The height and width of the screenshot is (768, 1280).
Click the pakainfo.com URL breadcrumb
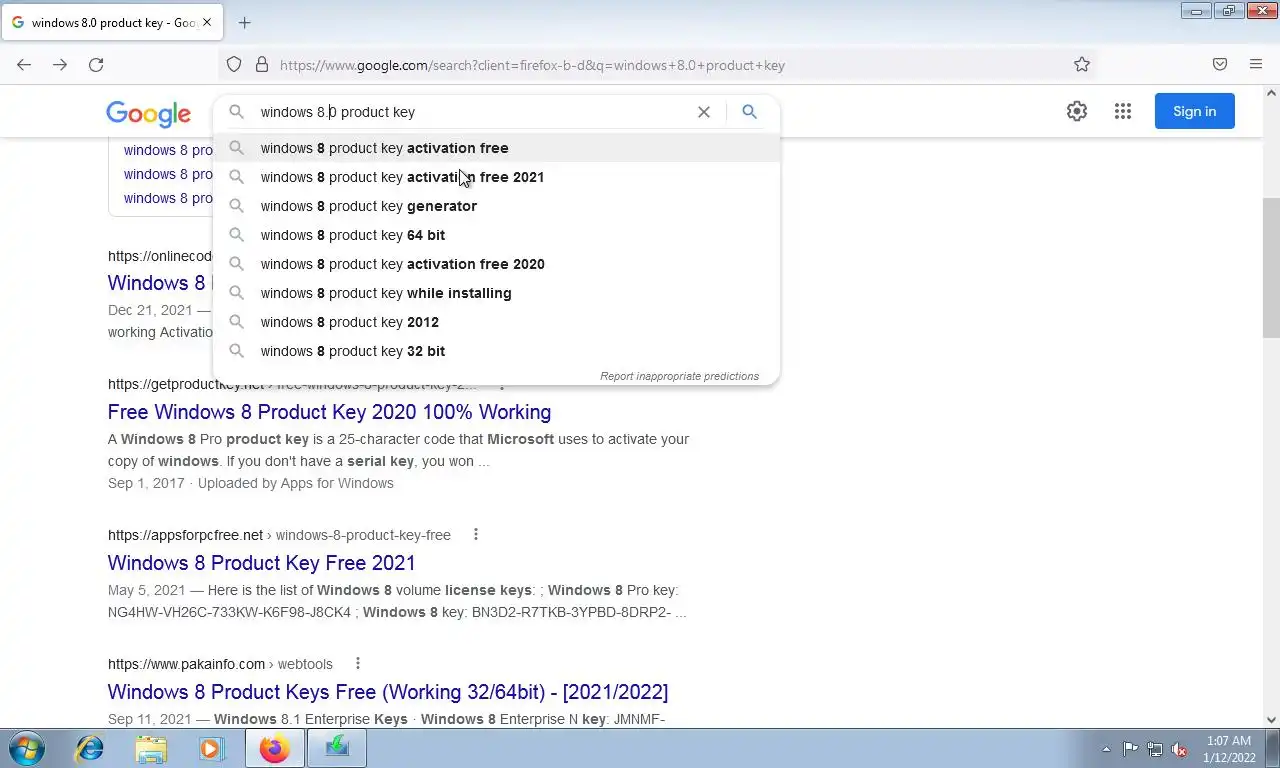pos(220,664)
